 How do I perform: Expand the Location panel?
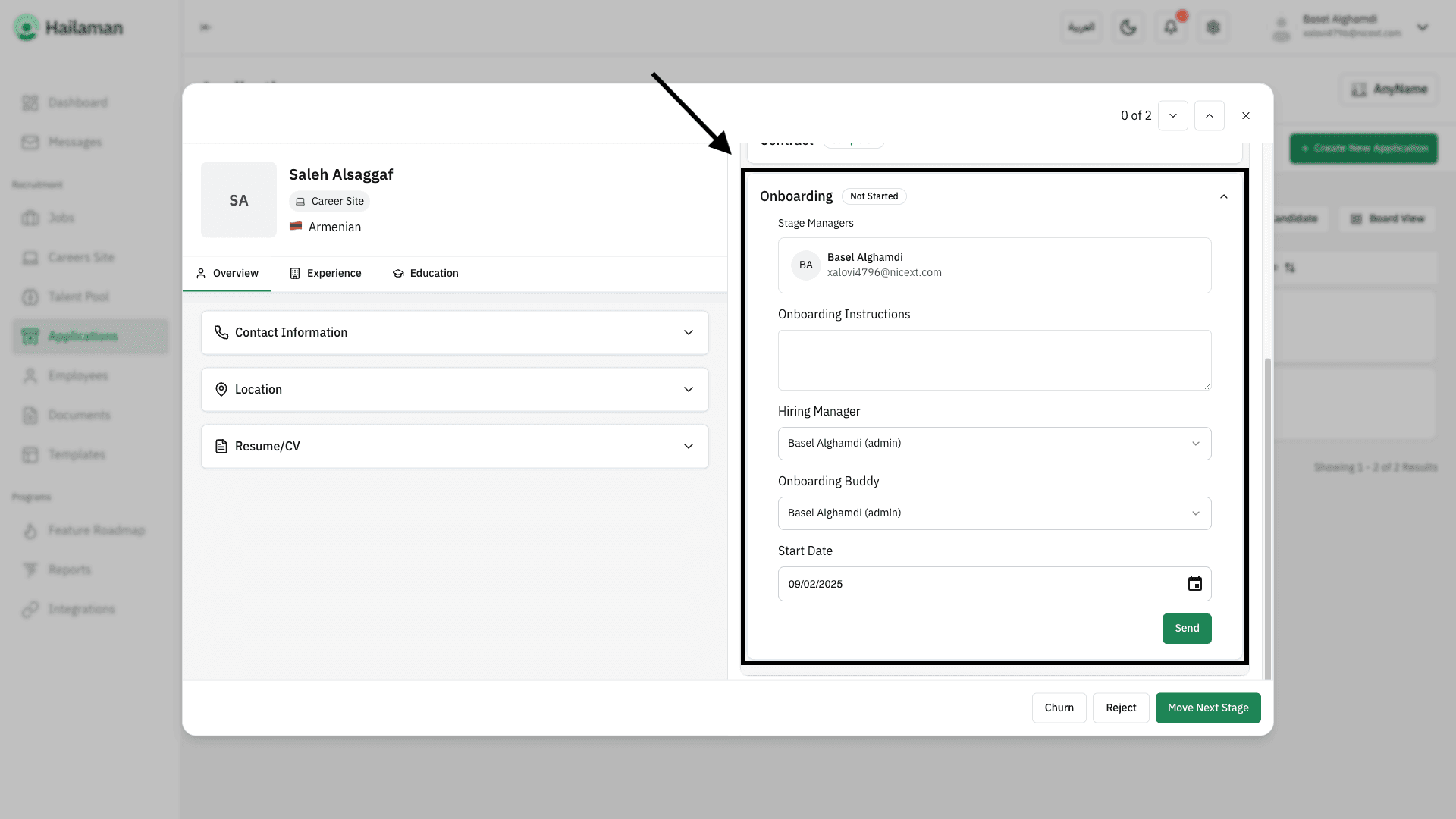[x=454, y=390]
